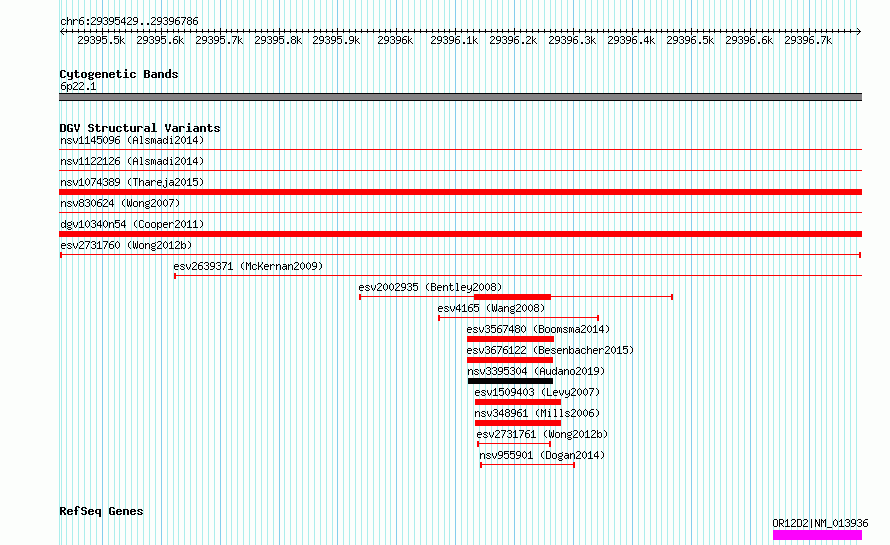This screenshot has width=890, height=545.
Task: Click the 29396k ruler tick label
Action: (x=395, y=40)
